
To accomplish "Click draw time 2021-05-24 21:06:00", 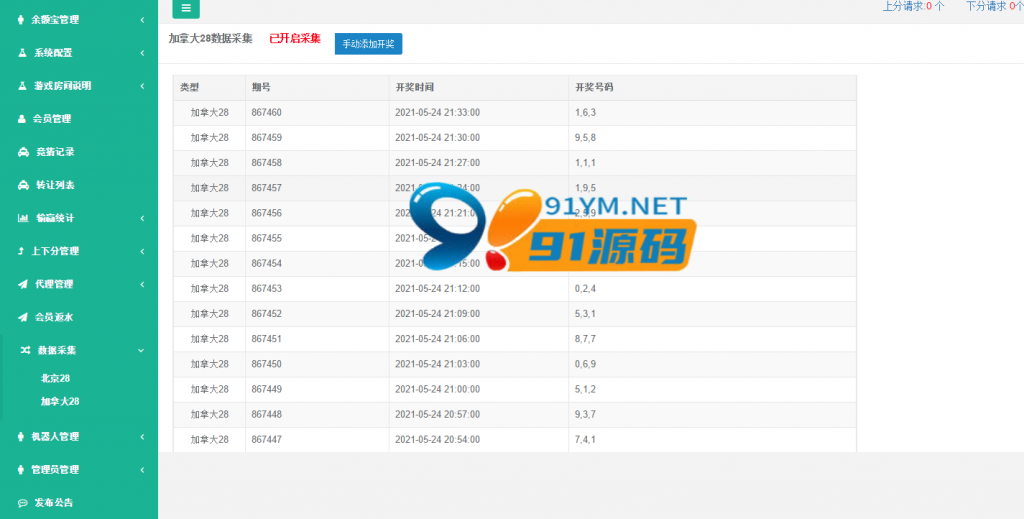I will click(x=438, y=339).
